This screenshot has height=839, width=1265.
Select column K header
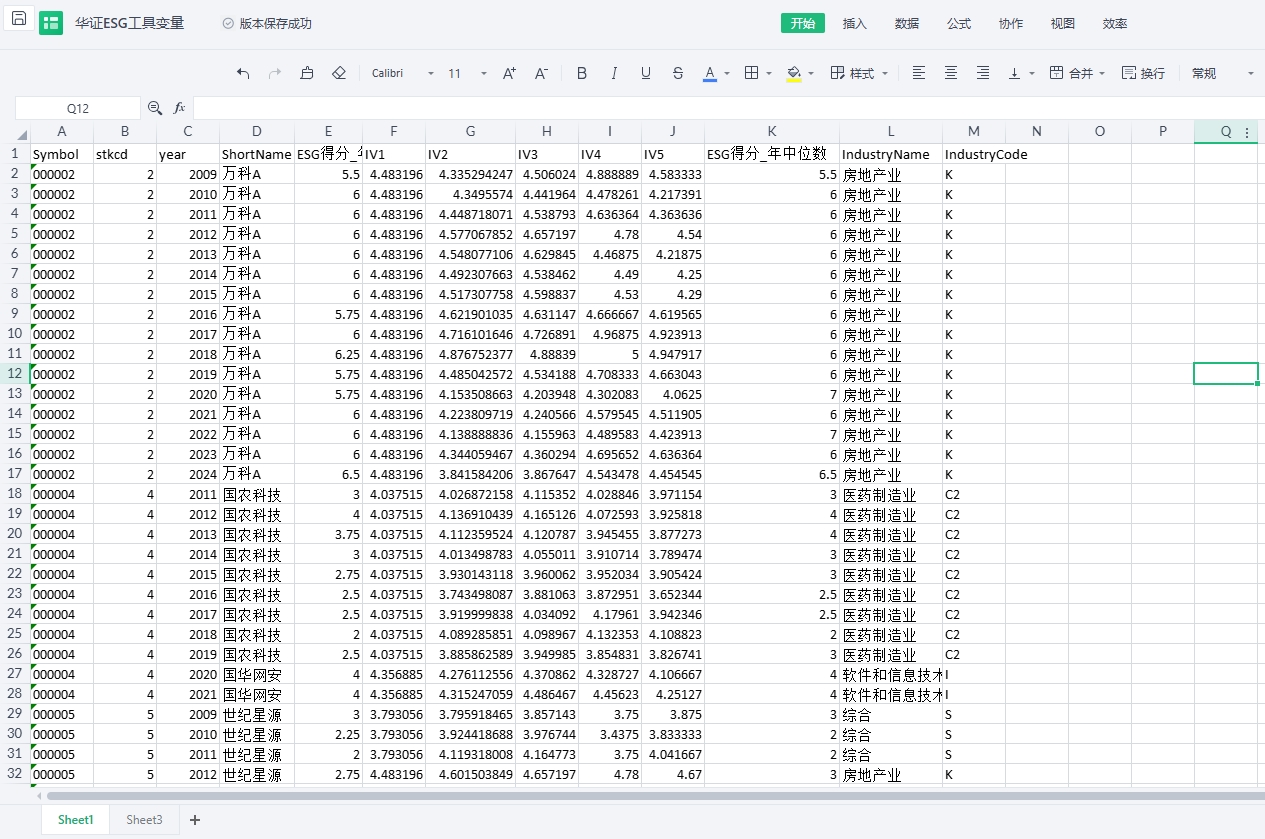coord(772,131)
